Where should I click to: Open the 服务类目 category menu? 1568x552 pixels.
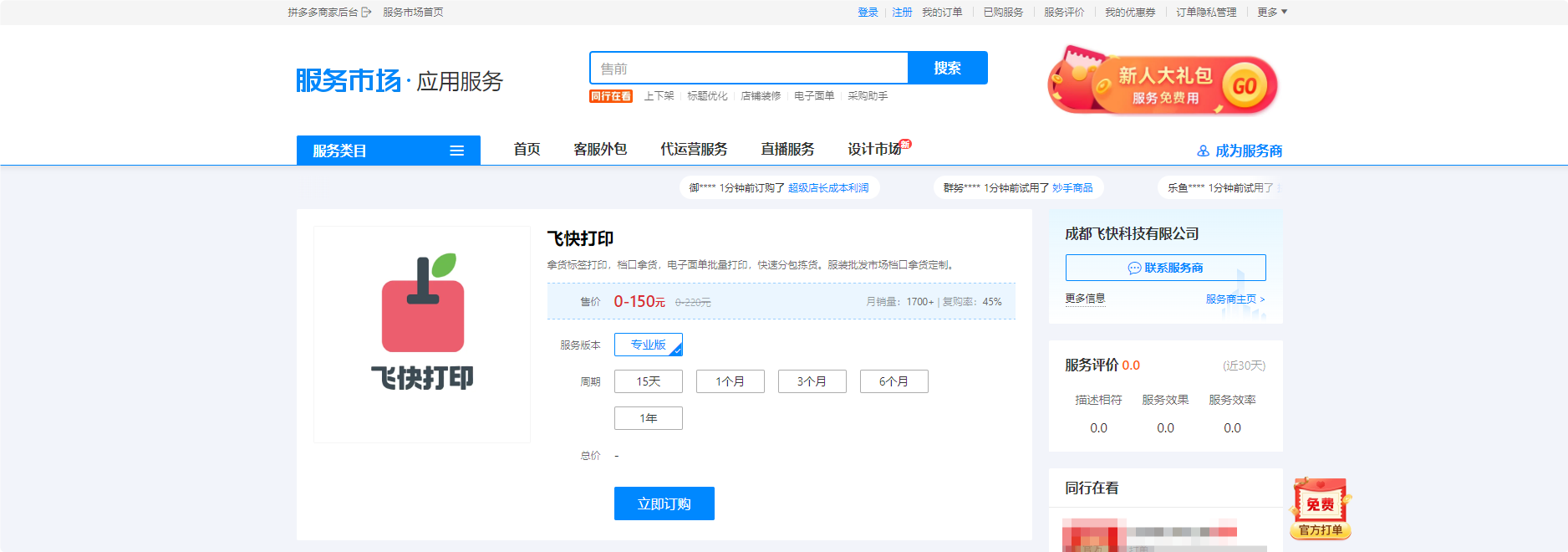point(388,151)
